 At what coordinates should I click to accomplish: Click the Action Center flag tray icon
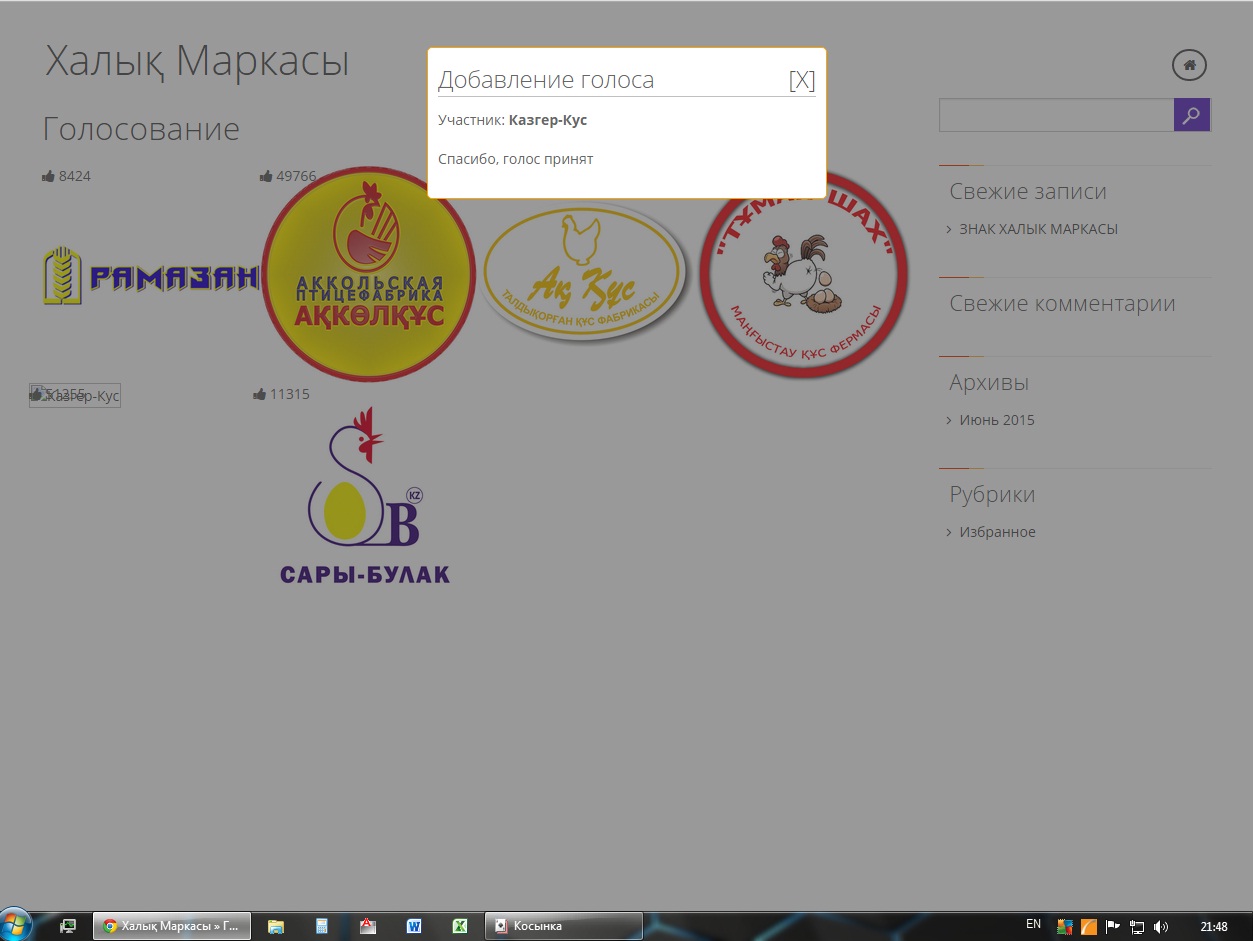(x=1112, y=927)
